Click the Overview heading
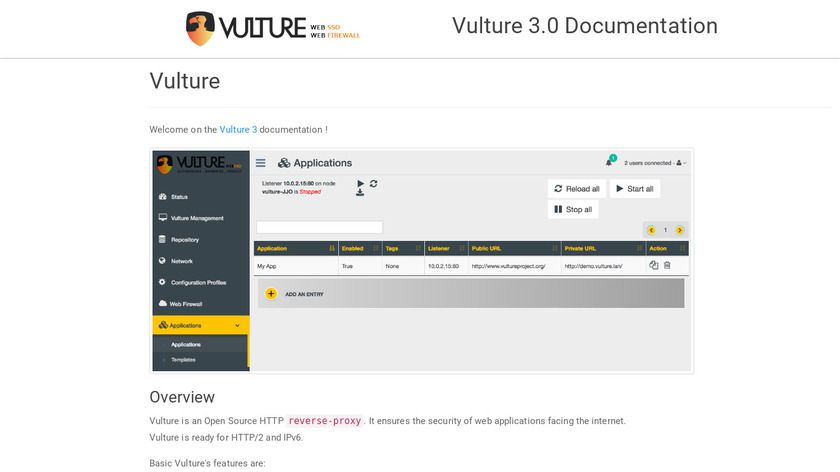The width and height of the screenshot is (840, 472). [x=182, y=397]
